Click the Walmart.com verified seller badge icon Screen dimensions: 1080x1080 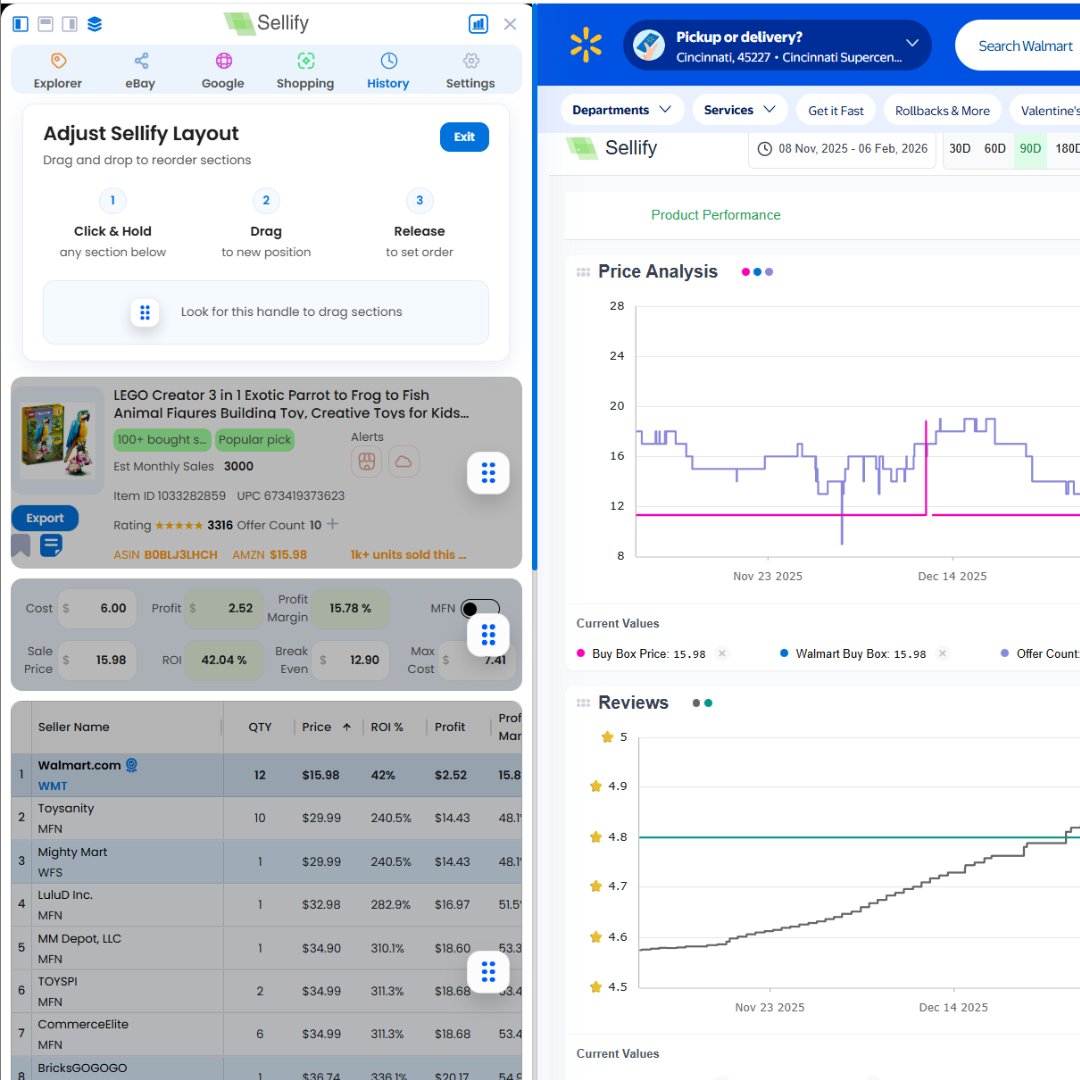(132, 765)
